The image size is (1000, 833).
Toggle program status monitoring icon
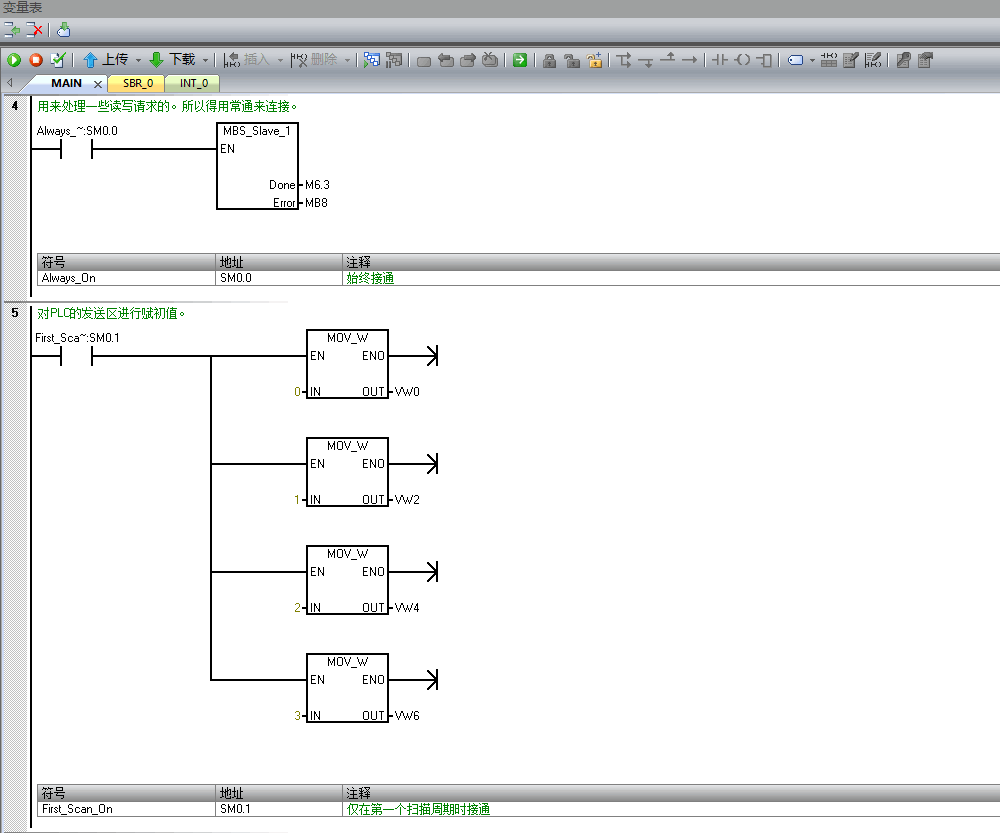click(371, 60)
